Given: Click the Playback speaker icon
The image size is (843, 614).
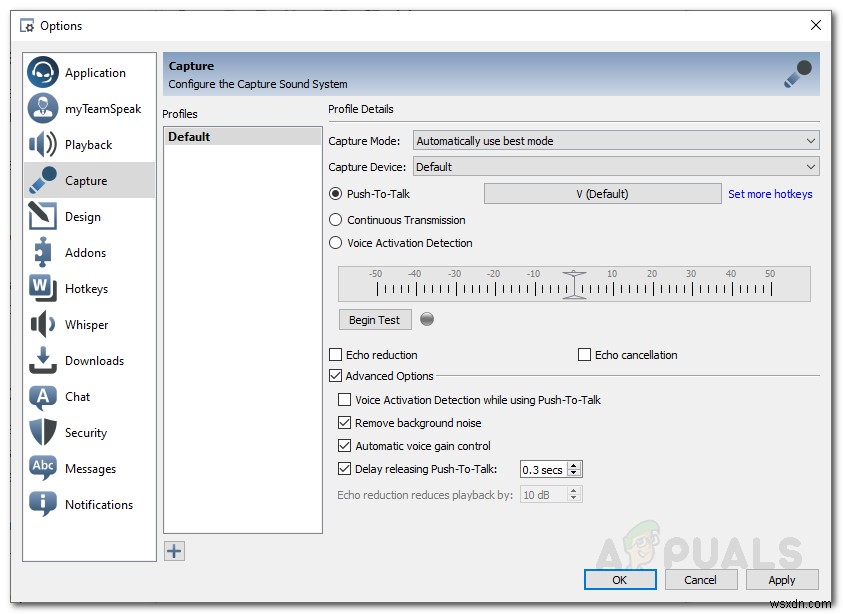Looking at the screenshot, I should [x=41, y=144].
